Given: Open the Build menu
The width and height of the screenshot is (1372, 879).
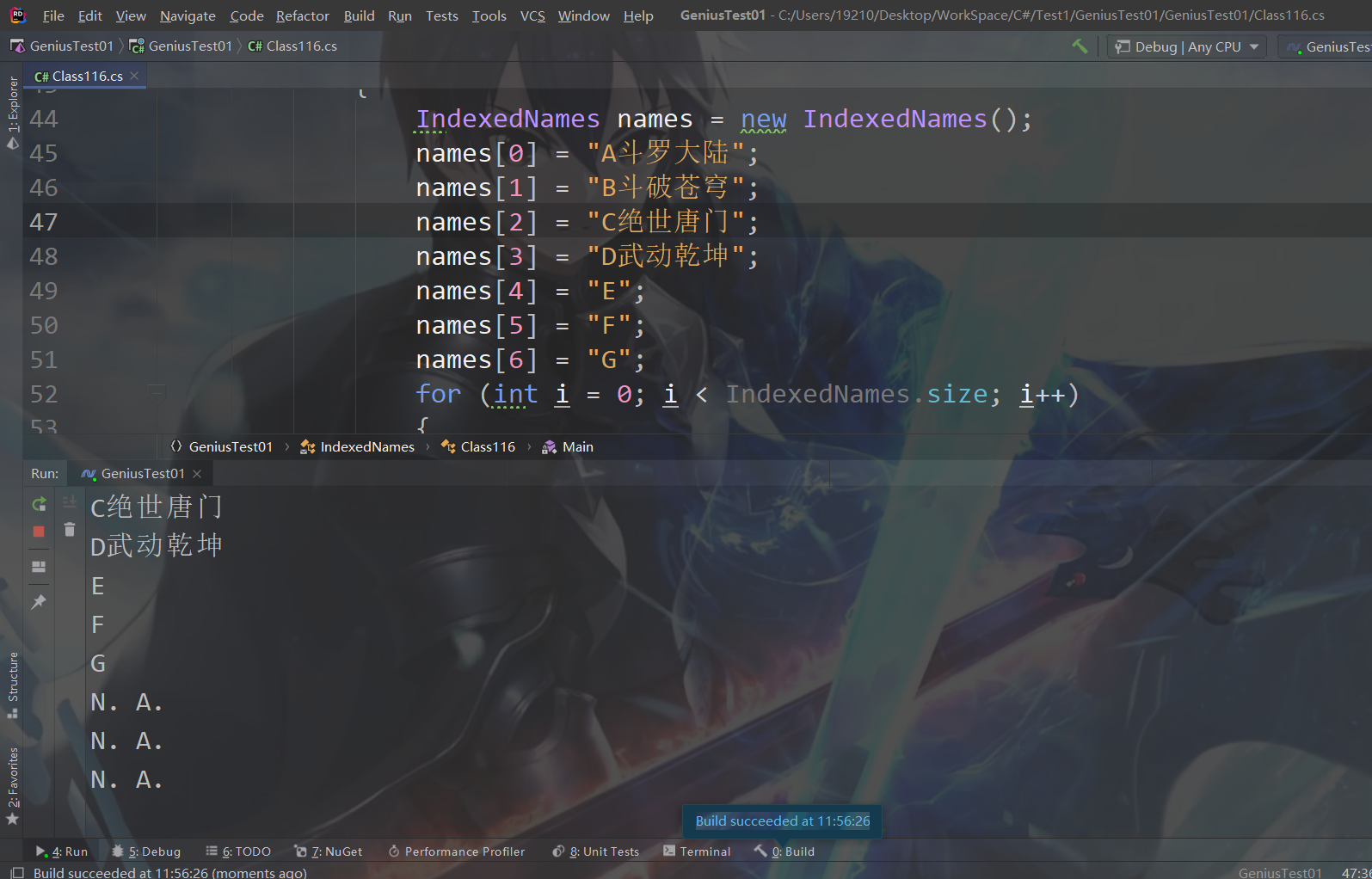Looking at the screenshot, I should click(359, 15).
